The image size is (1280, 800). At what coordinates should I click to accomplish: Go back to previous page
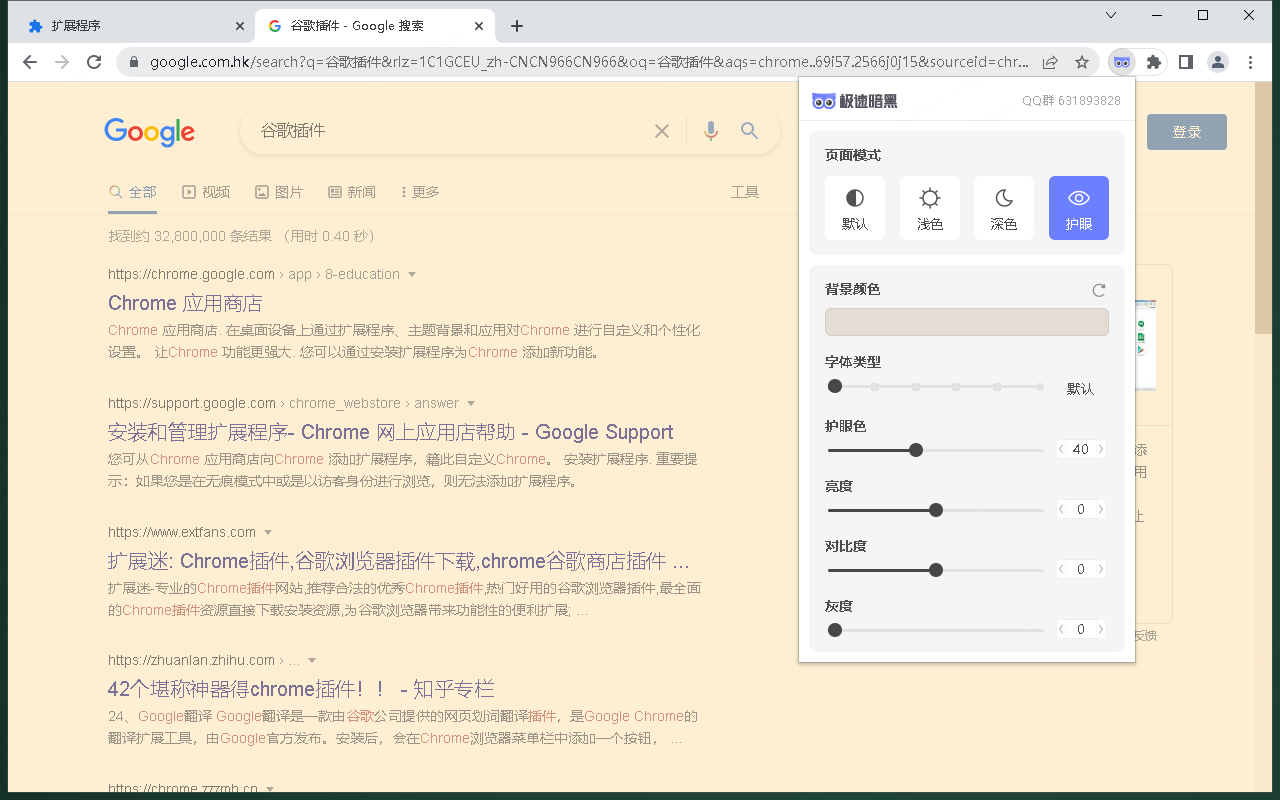coord(30,62)
